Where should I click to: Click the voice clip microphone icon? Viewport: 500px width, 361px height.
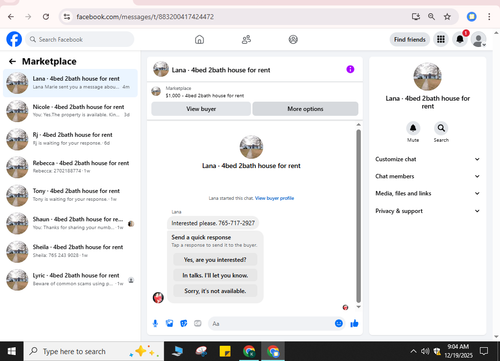point(155,323)
